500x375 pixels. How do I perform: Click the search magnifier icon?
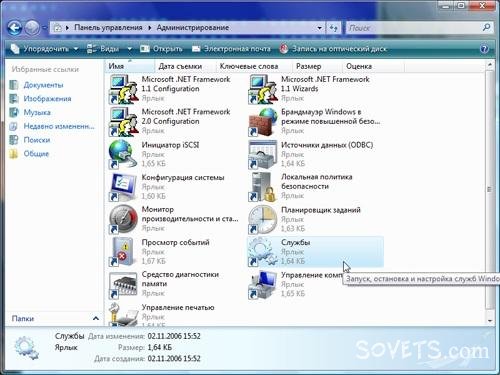pyautogui.click(x=486, y=27)
